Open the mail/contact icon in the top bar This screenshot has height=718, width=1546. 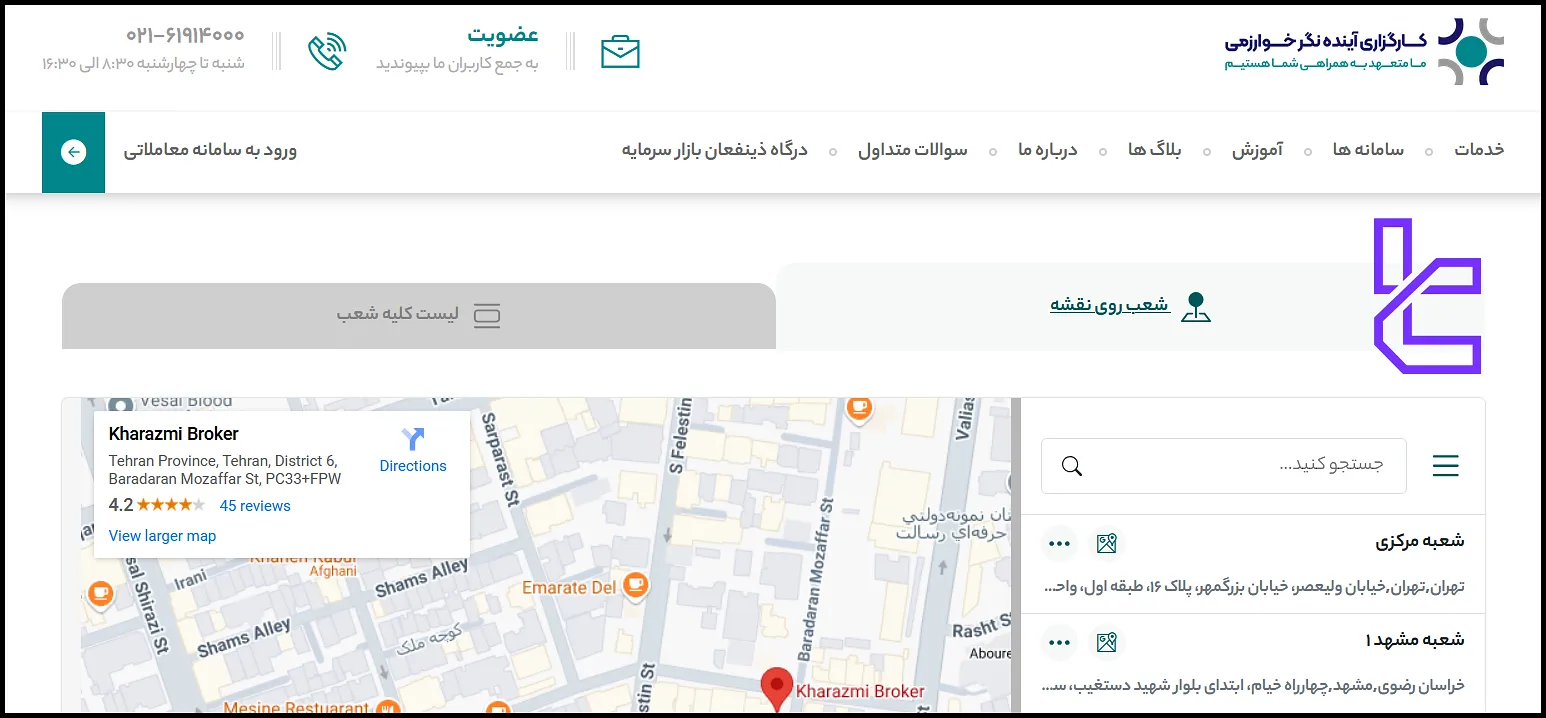pyautogui.click(x=620, y=49)
